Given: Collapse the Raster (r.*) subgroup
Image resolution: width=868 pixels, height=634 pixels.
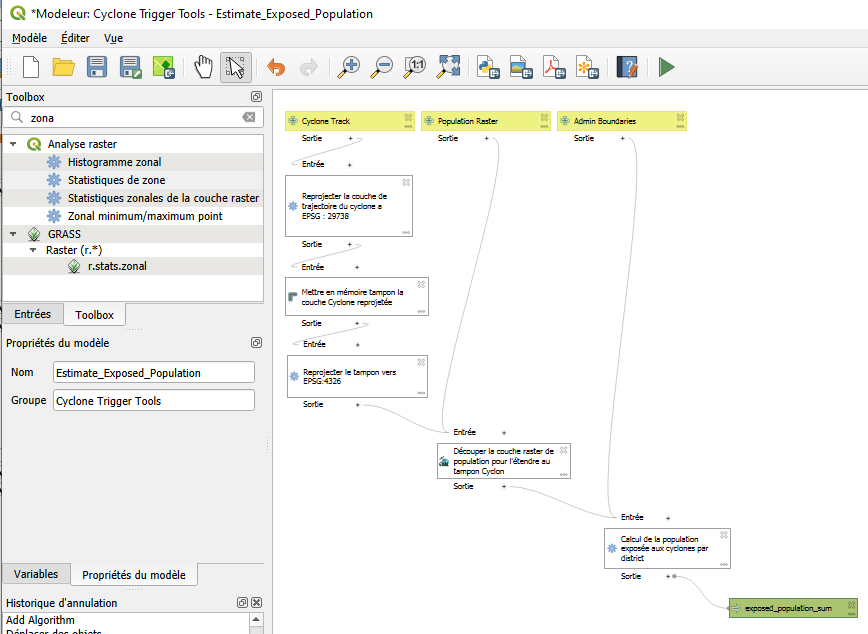Looking at the screenshot, I should click(x=32, y=250).
